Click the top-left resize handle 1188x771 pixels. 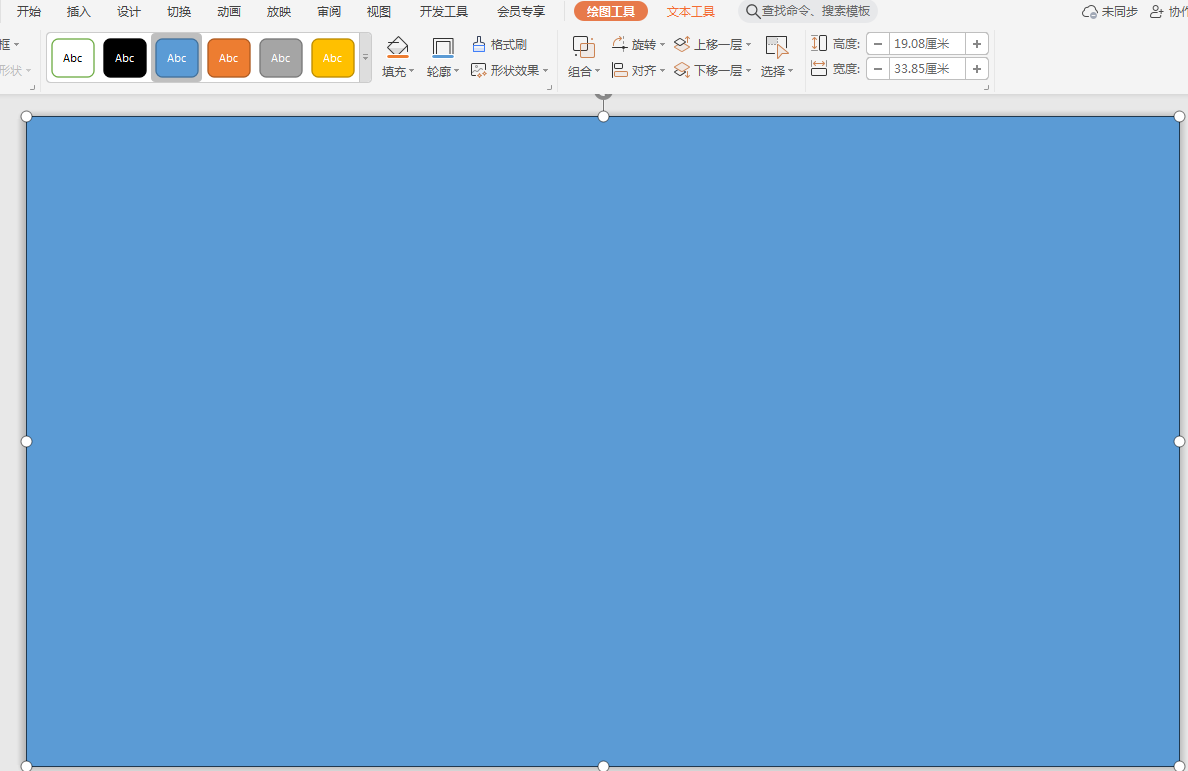click(x=27, y=117)
